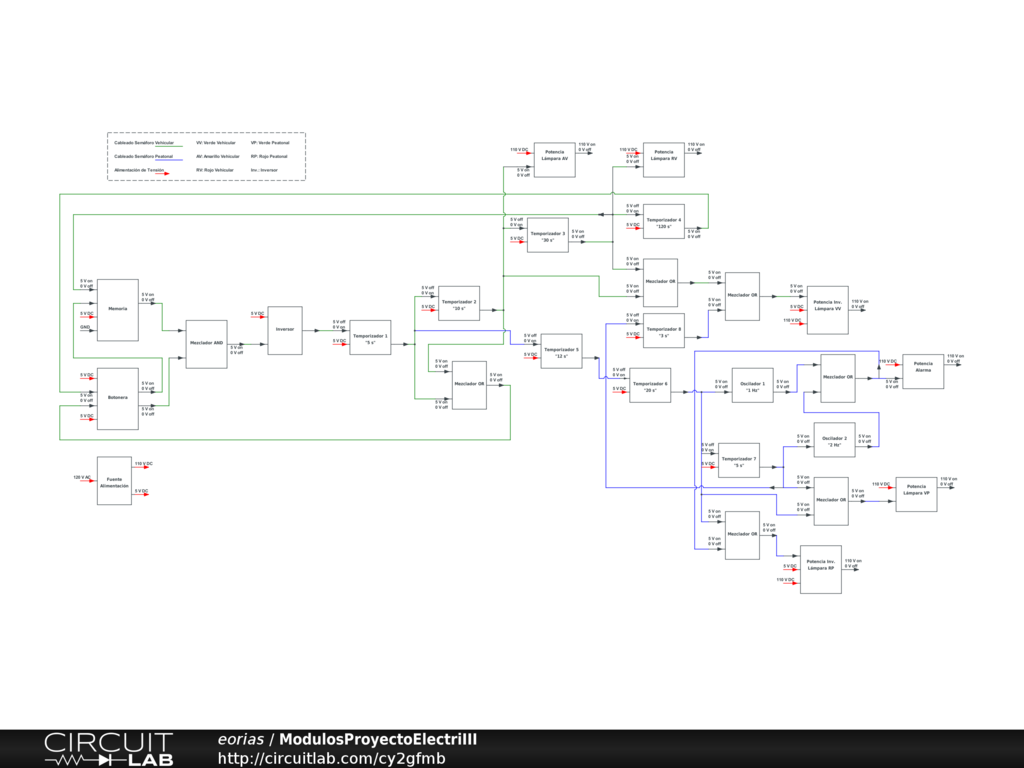Click the eorias author name
Screen dimensions: 1024x768
[x=240, y=739]
